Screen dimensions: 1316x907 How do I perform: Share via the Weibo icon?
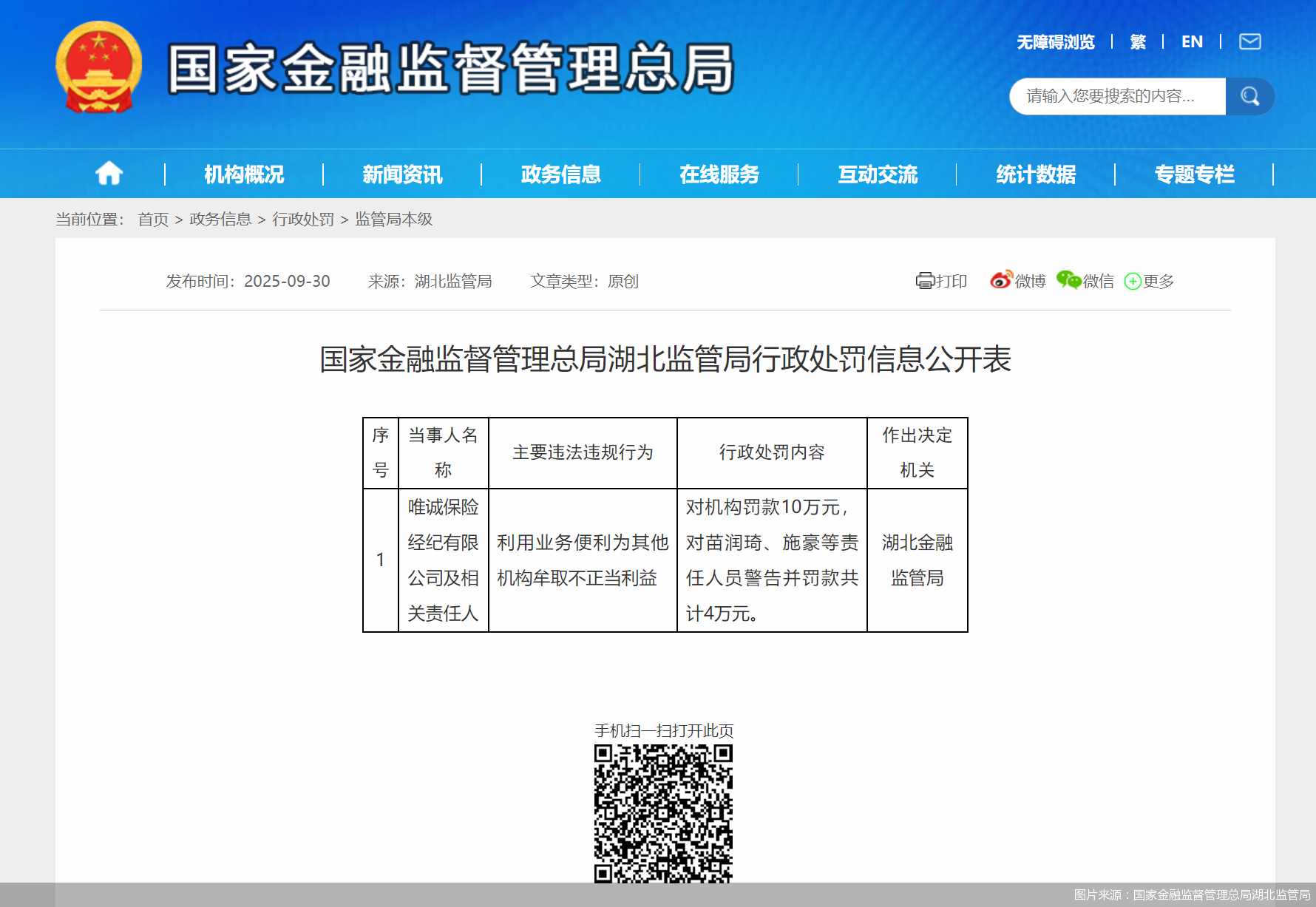(1001, 280)
